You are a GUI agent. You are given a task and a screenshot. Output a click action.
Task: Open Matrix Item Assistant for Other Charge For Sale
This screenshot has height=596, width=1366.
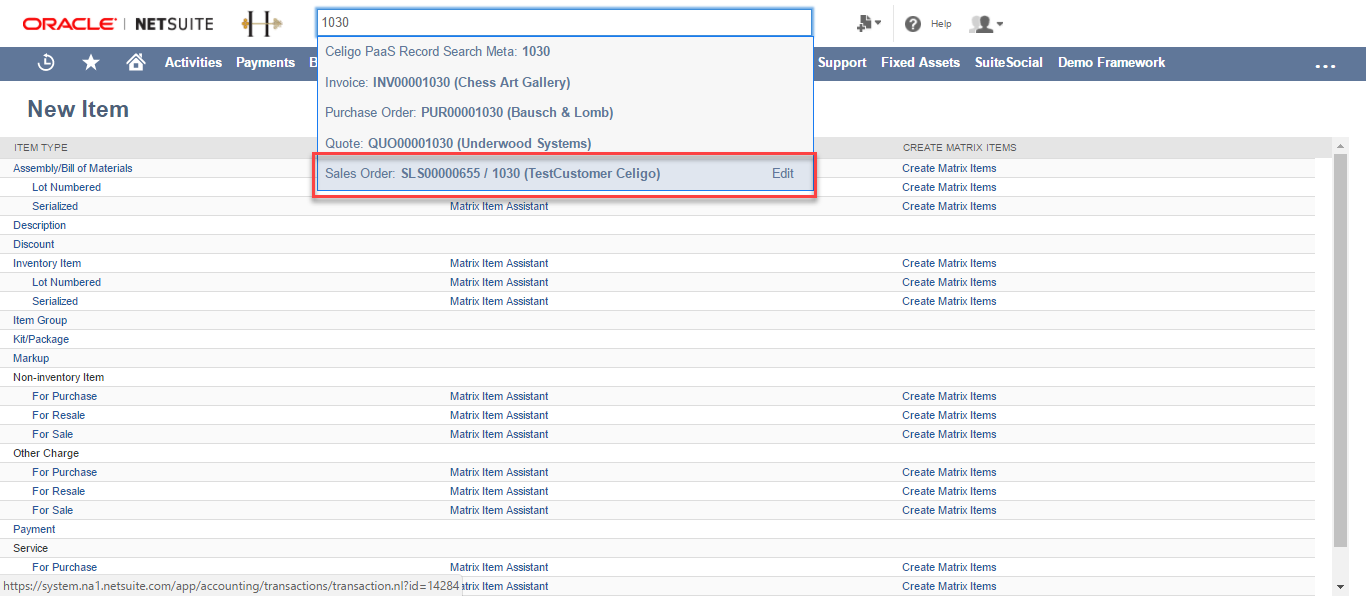pyautogui.click(x=499, y=510)
